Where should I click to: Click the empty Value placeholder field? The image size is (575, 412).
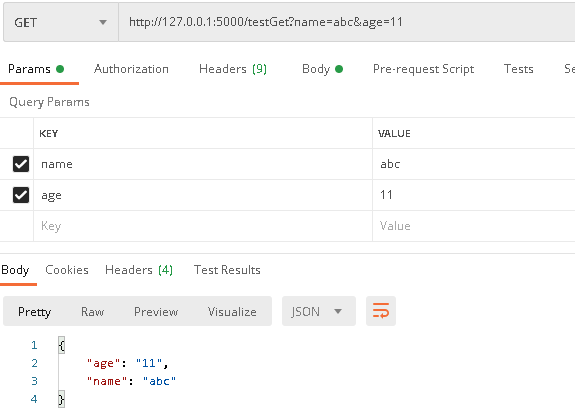pyautogui.click(x=473, y=226)
